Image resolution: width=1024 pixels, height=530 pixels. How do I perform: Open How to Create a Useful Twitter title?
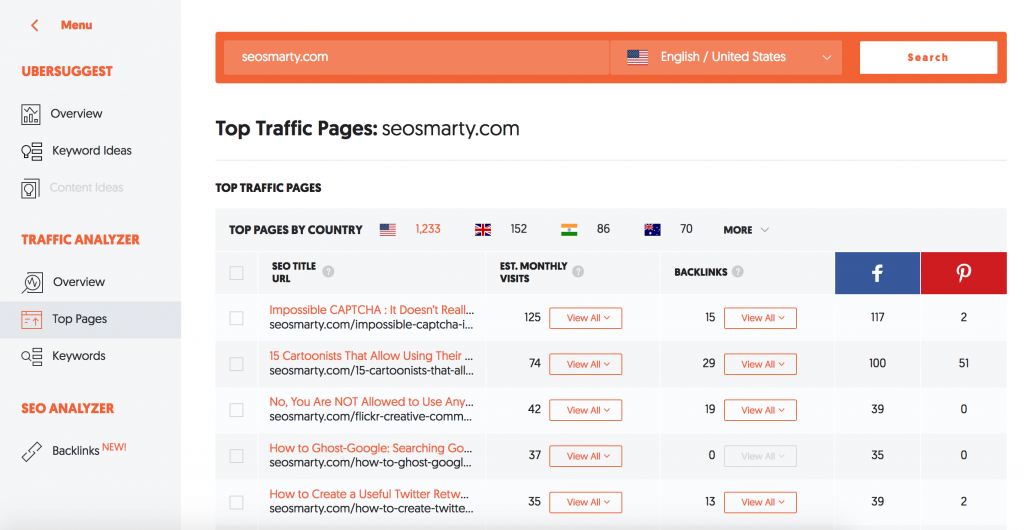point(369,494)
